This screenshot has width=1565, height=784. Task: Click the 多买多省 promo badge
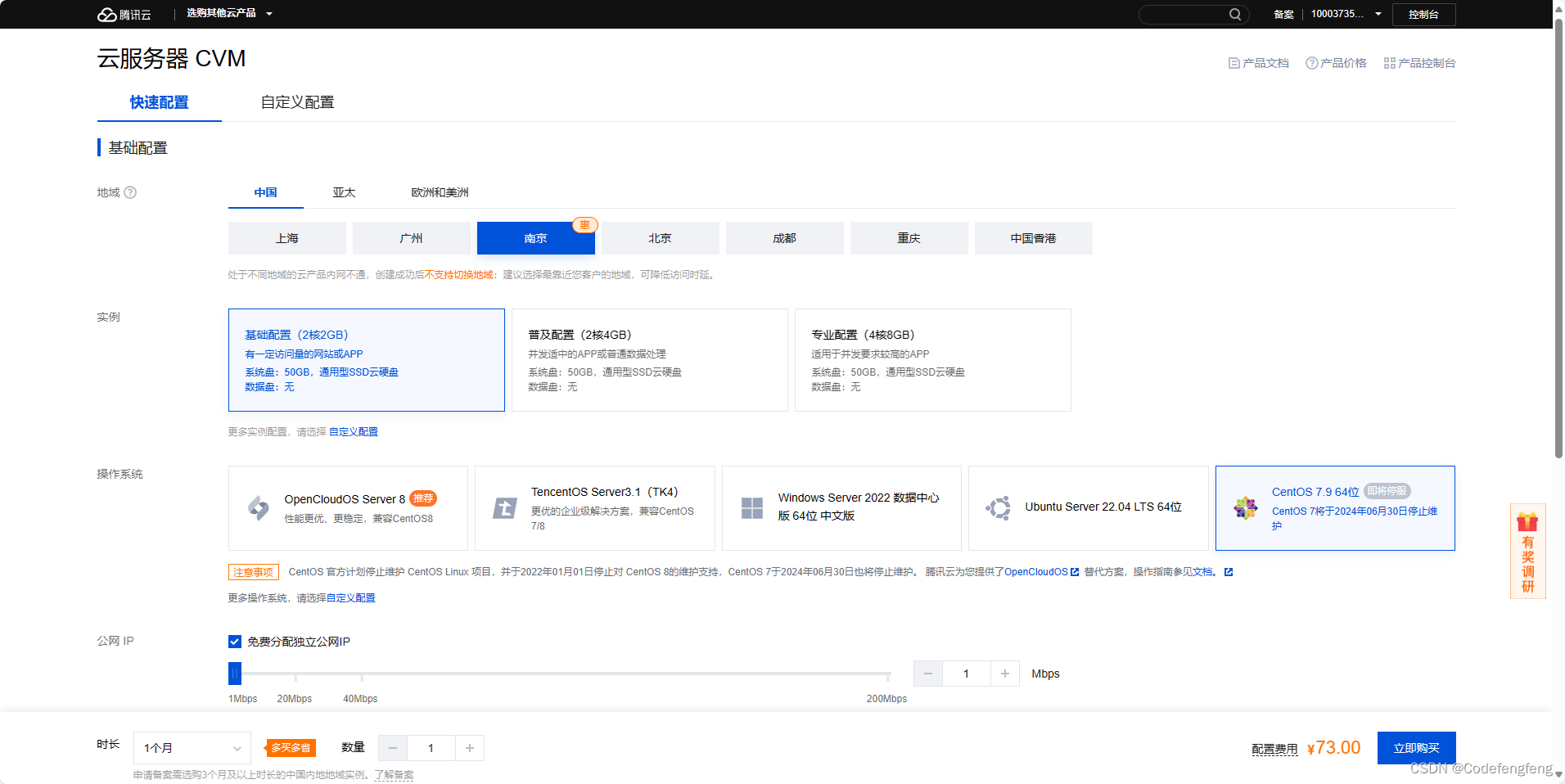pyautogui.click(x=291, y=748)
